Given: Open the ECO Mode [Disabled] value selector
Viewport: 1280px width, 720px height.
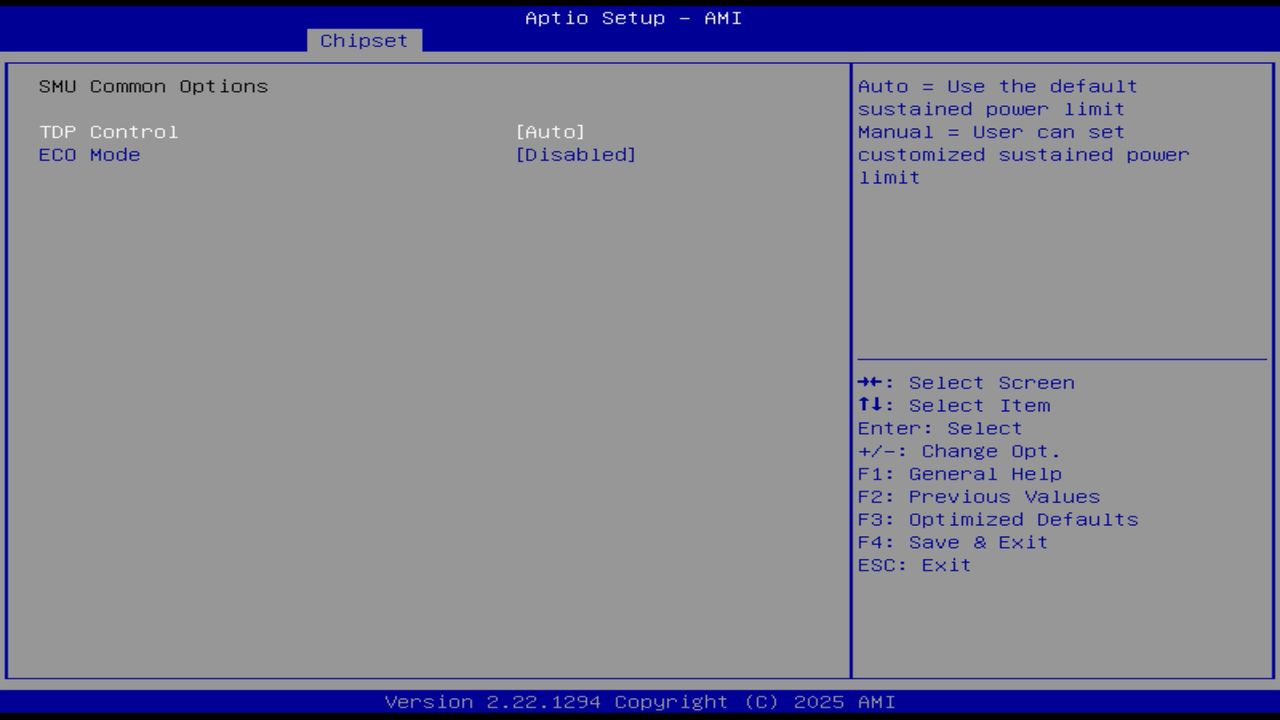Looking at the screenshot, I should (577, 154).
